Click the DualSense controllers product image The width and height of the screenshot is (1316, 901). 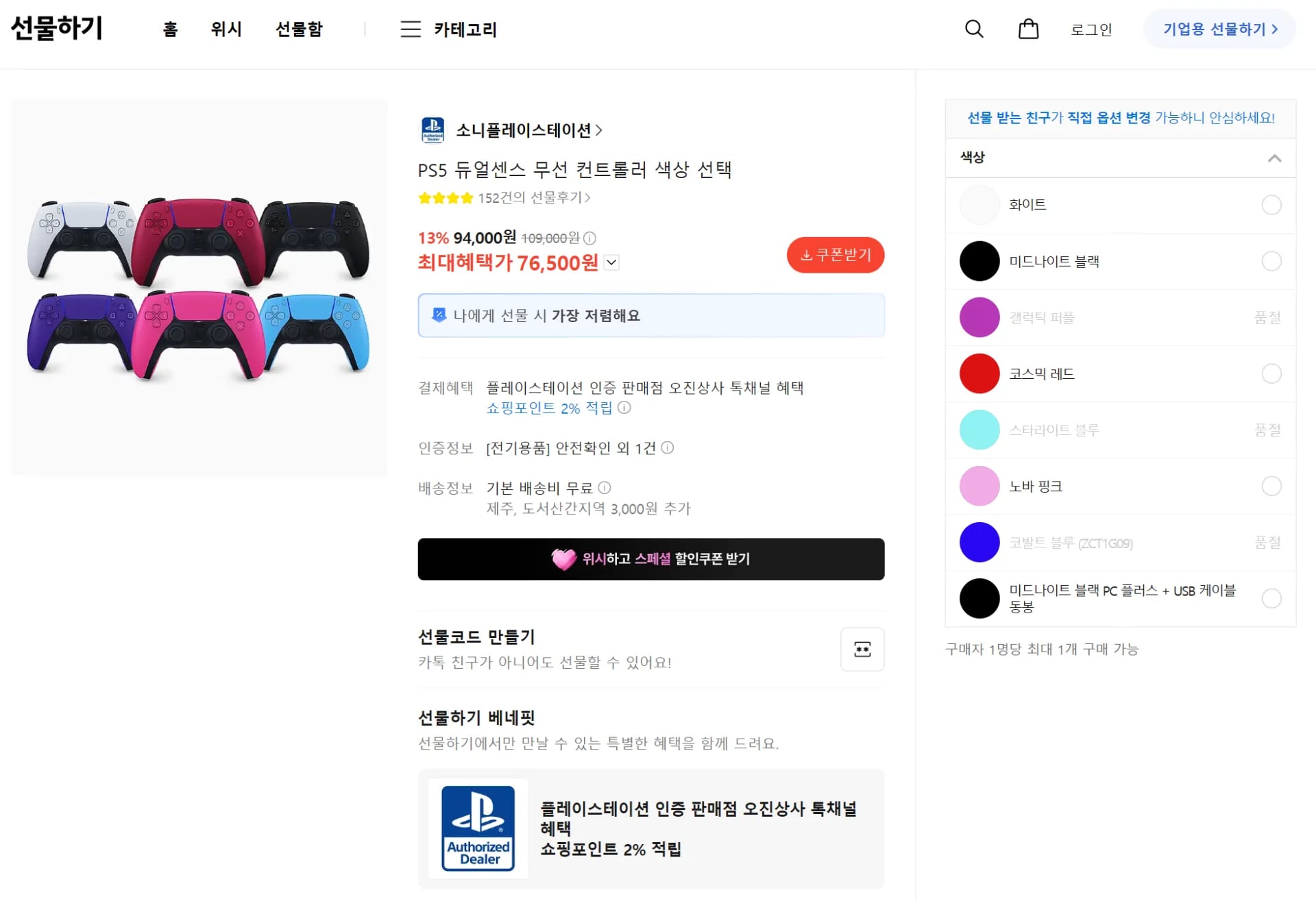click(x=199, y=287)
